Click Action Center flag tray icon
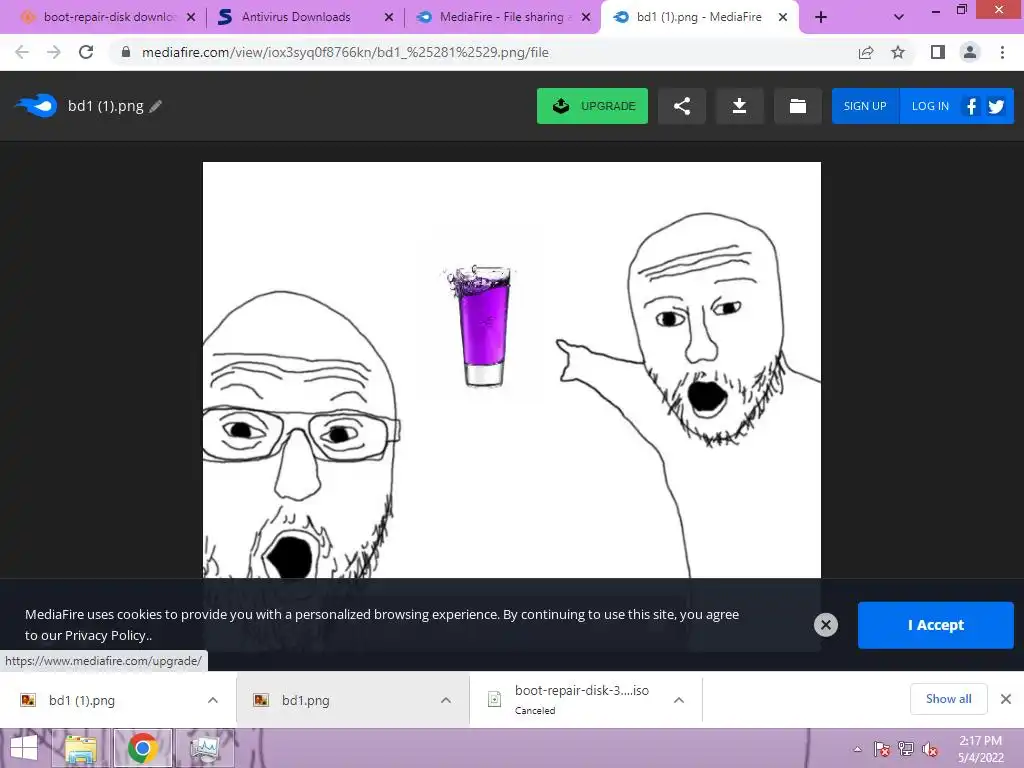Screen dimensions: 1024x768 (x=881, y=749)
